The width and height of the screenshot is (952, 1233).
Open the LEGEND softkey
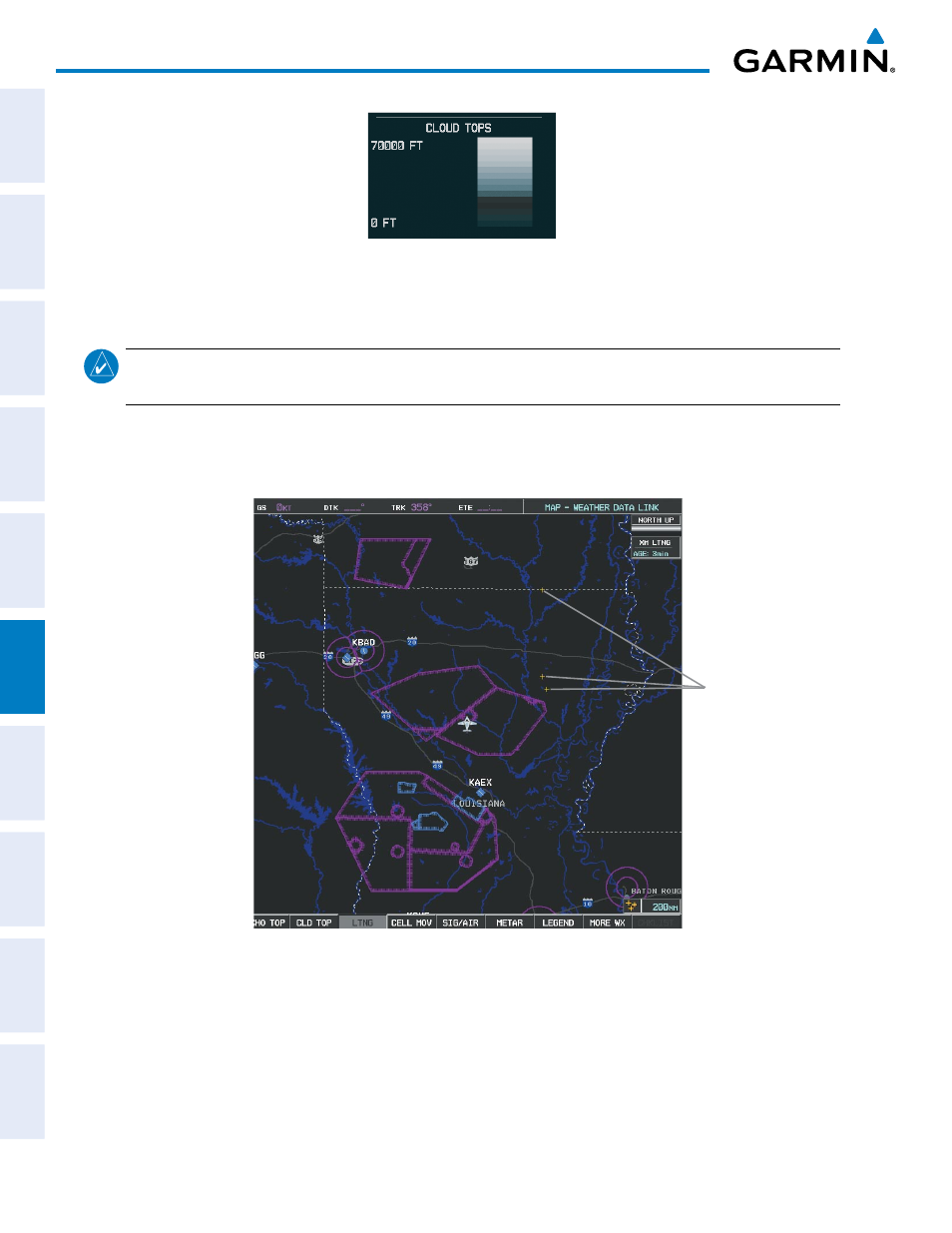pos(558,923)
